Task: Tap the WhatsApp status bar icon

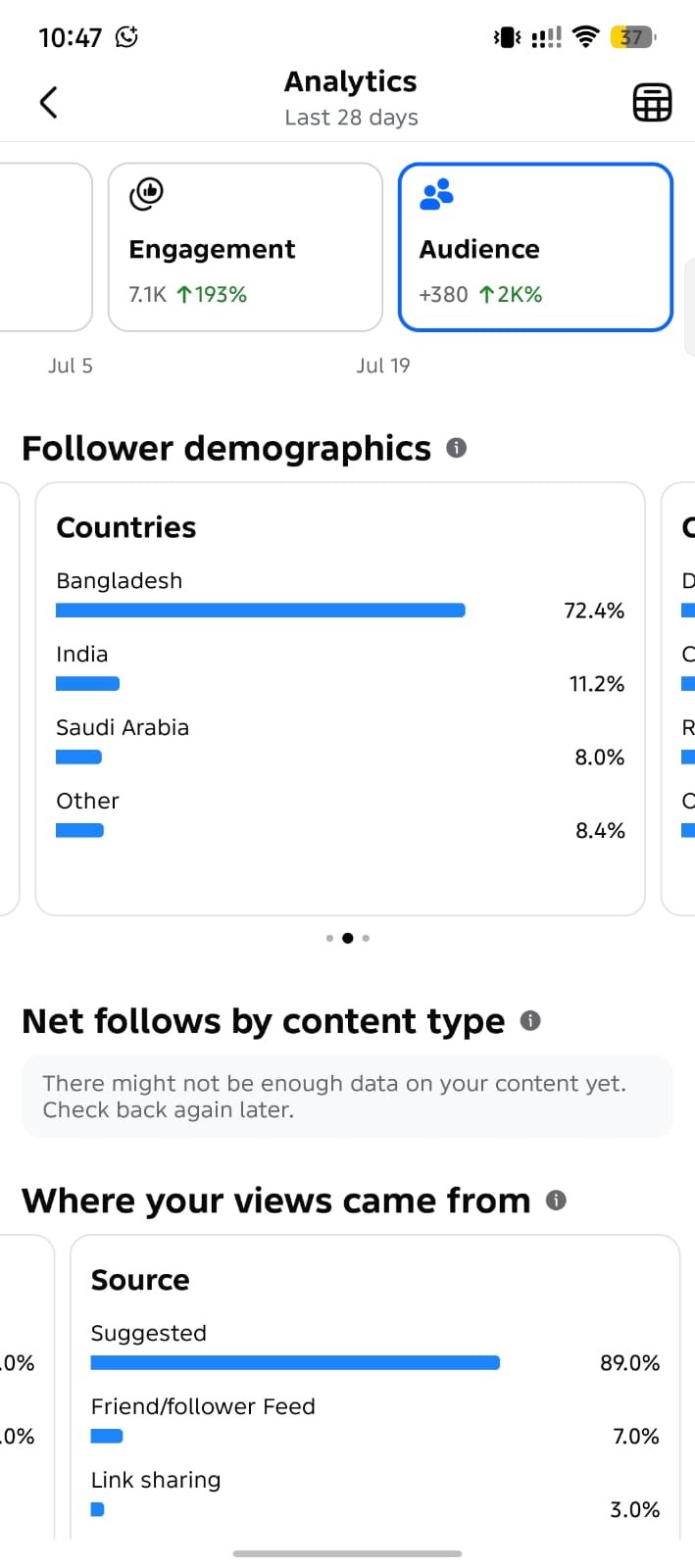Action: pos(126,37)
